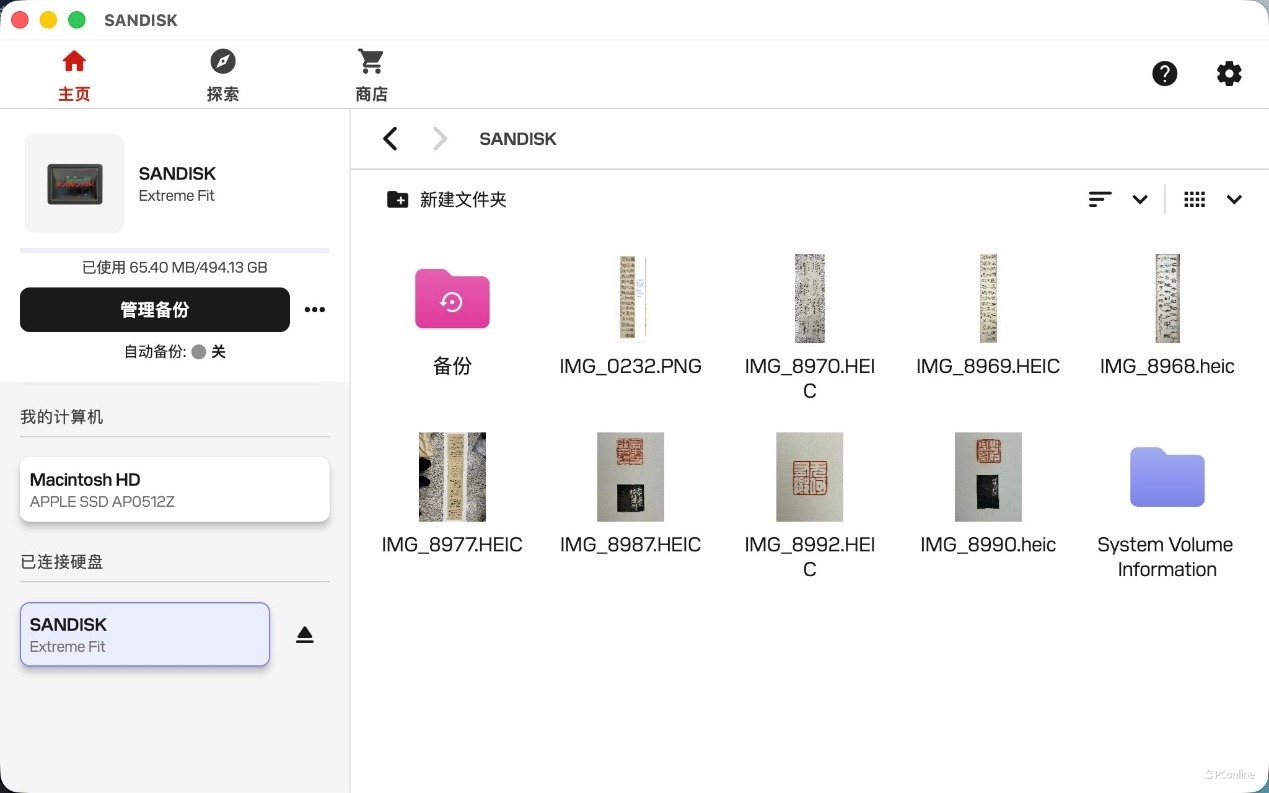
Task: Select IMG_8990.heic thumbnail
Action: pos(988,477)
